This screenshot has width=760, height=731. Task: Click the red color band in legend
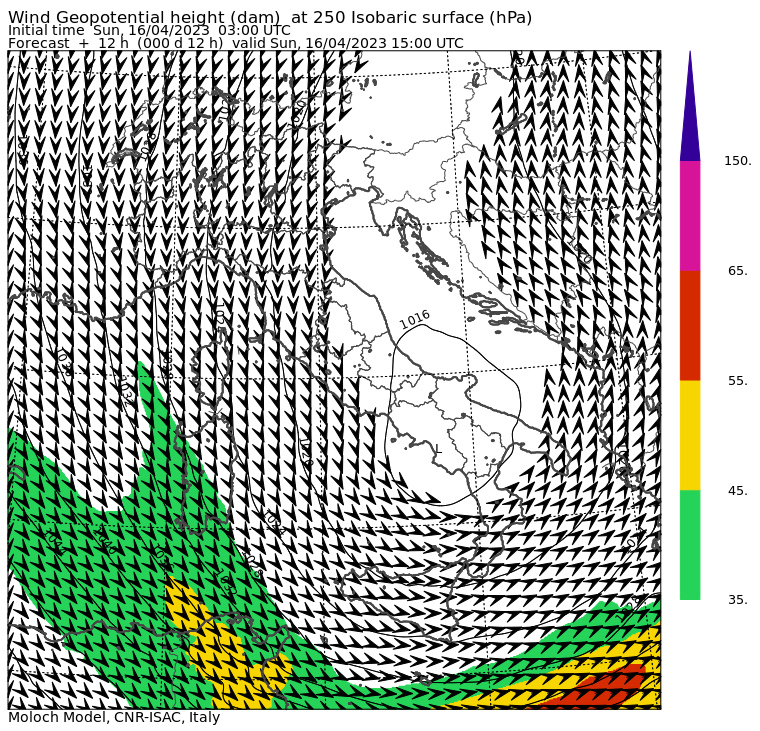(x=690, y=325)
